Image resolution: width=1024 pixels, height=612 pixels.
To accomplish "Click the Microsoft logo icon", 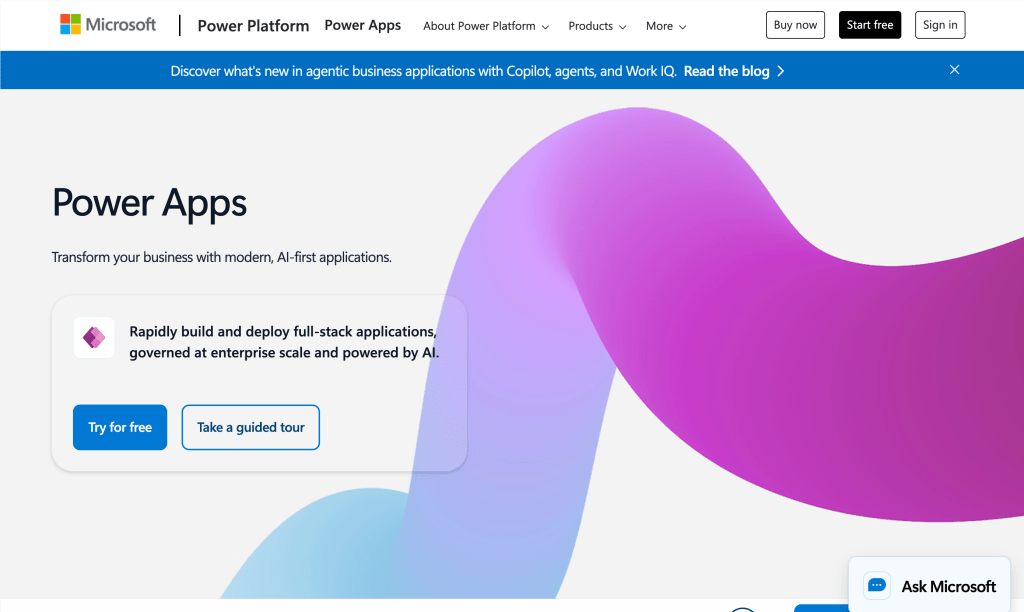I will tap(70, 22).
